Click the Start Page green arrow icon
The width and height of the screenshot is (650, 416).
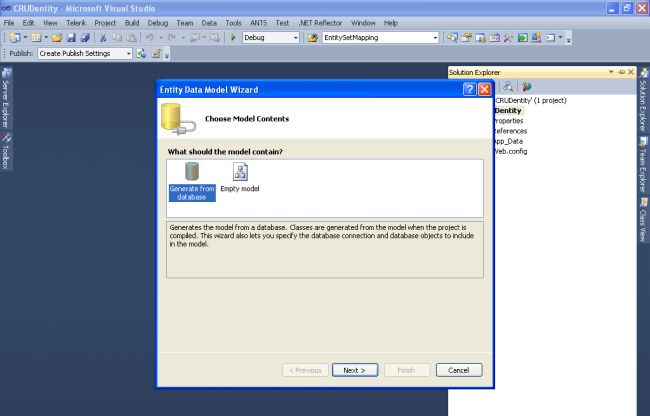[522, 38]
